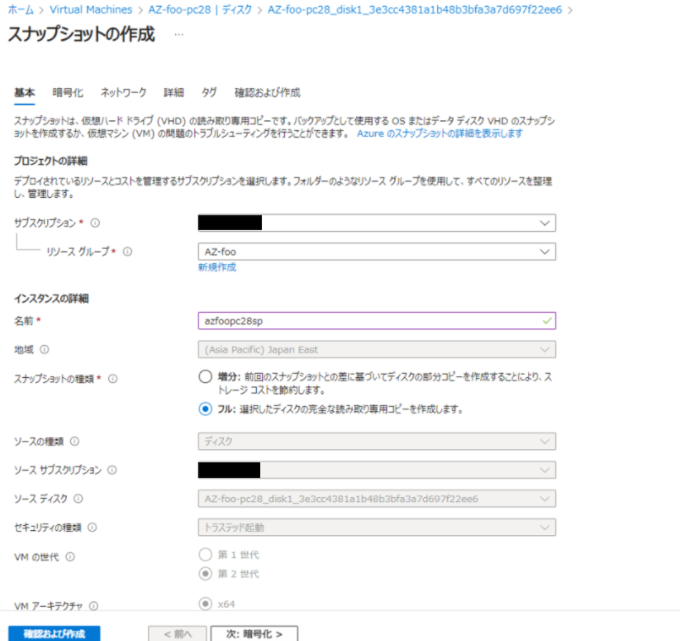Select 第 2 世代 radio button

tap(205, 574)
